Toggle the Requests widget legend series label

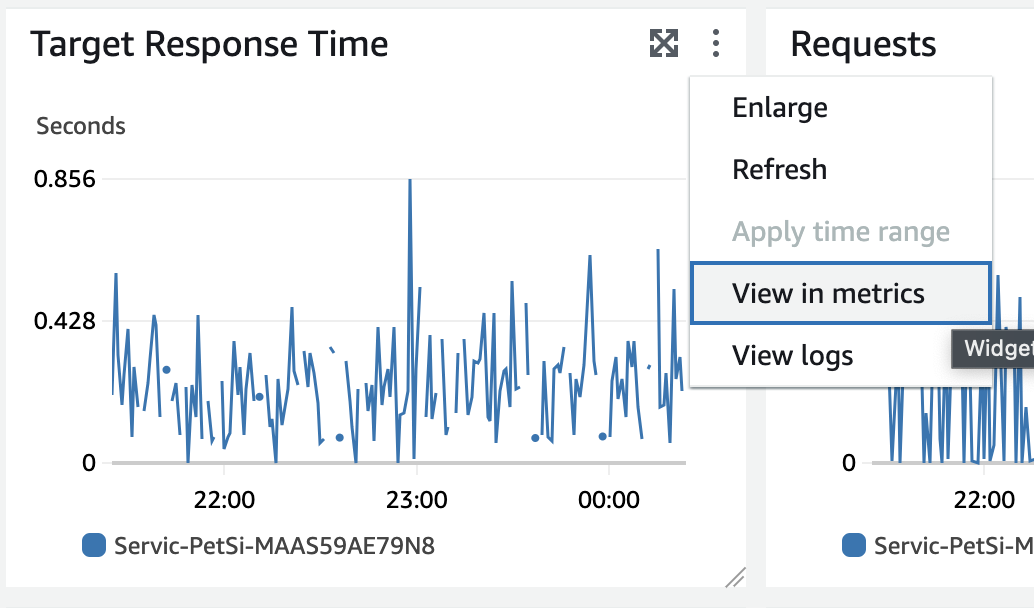(x=950, y=546)
